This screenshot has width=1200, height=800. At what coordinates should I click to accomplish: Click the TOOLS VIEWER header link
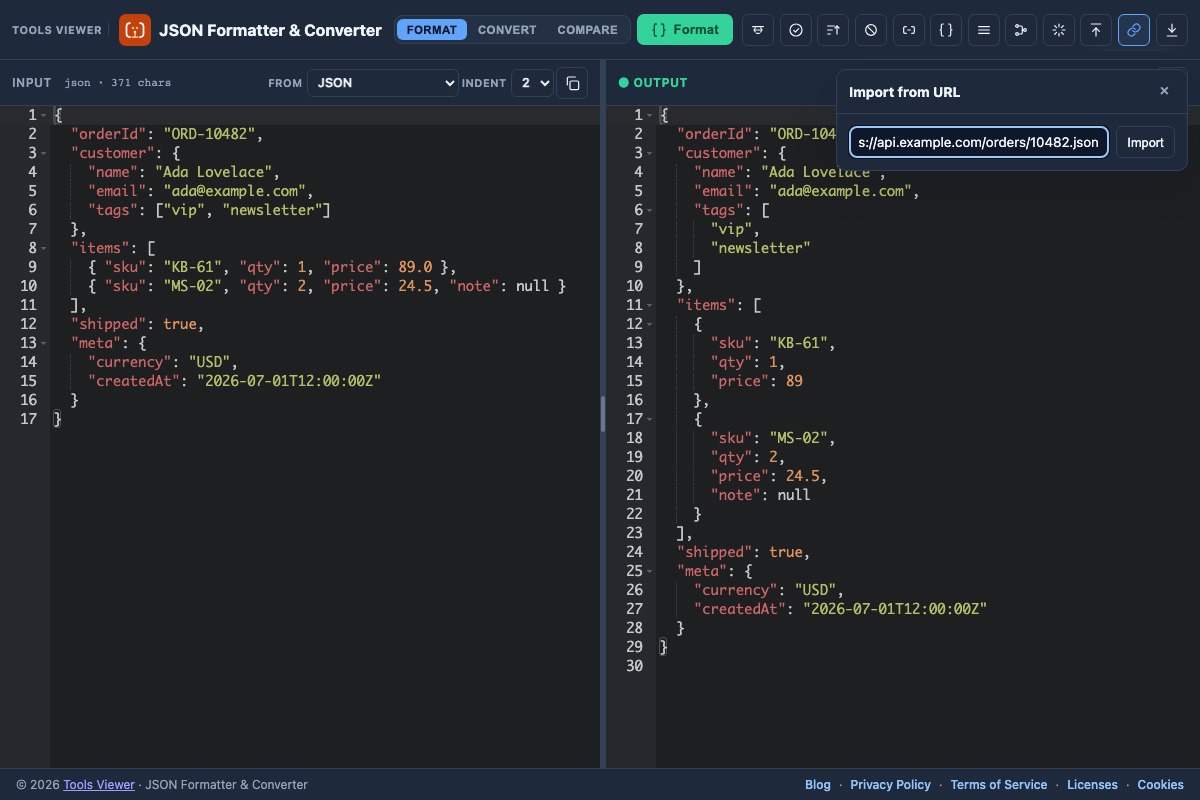[x=57, y=30]
